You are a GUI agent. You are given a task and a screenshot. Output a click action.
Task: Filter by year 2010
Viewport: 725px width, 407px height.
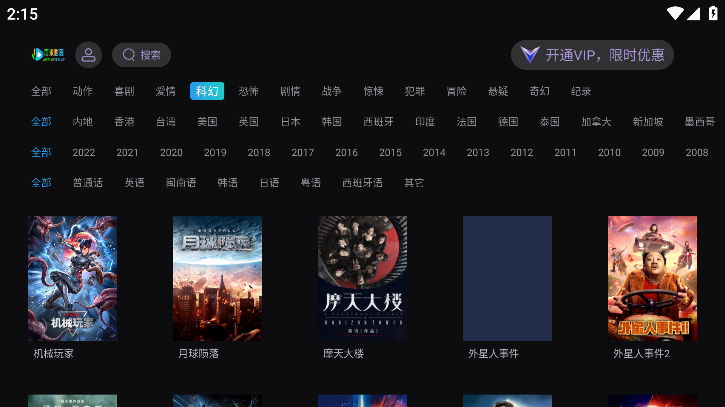pos(609,152)
